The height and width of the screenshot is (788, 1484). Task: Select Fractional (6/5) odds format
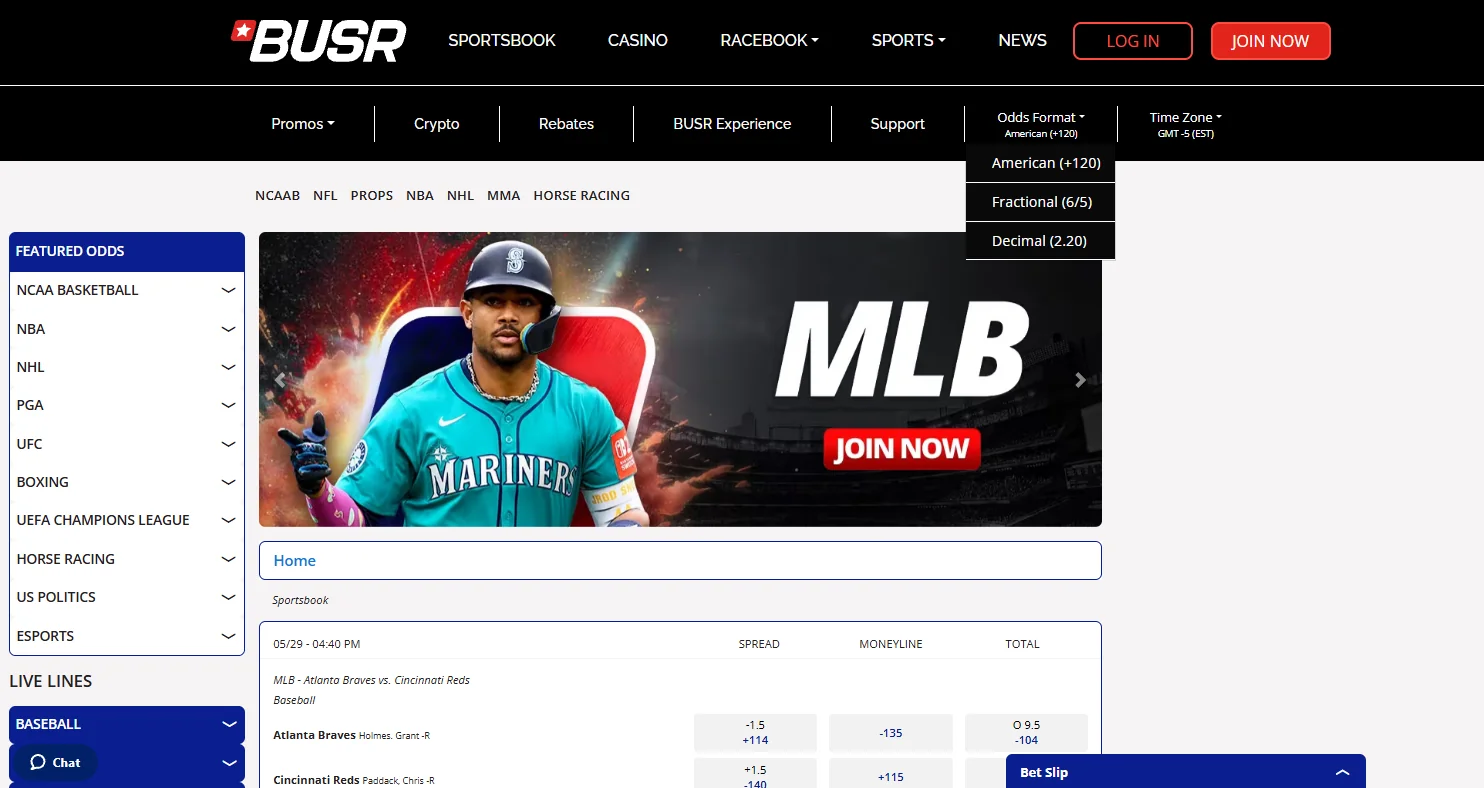(1040, 202)
